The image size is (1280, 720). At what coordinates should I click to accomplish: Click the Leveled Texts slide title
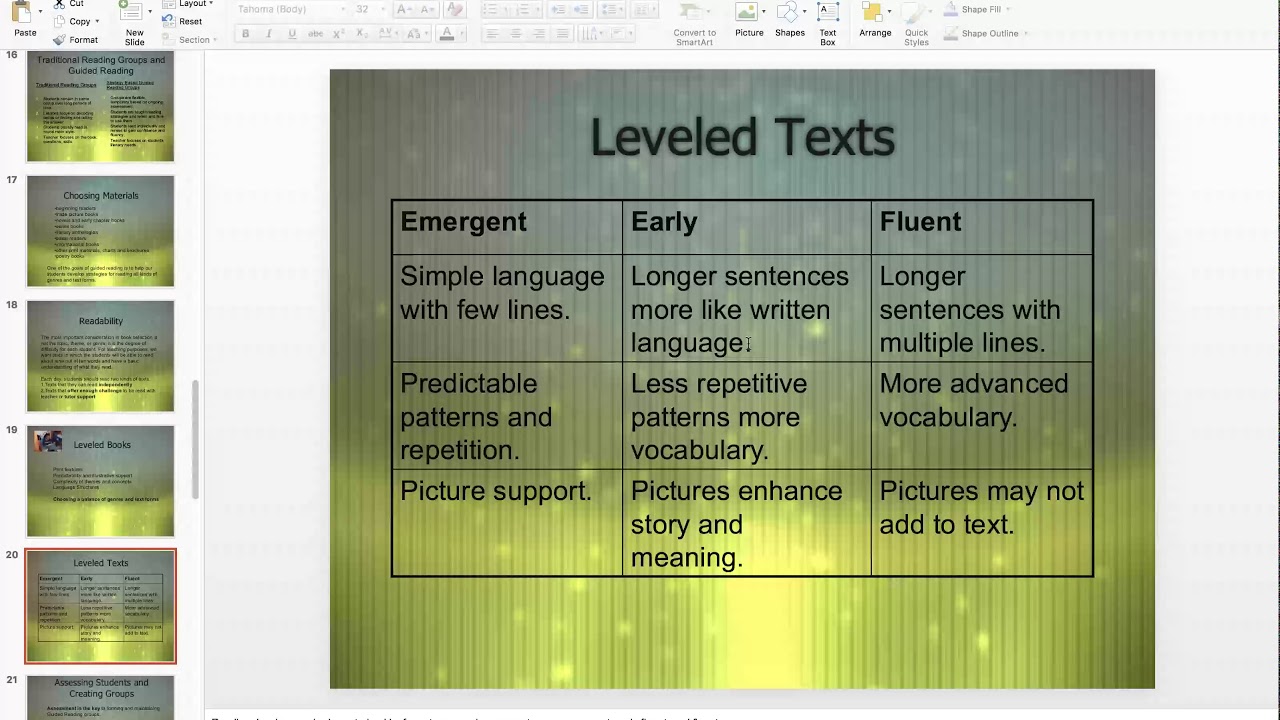pos(742,137)
